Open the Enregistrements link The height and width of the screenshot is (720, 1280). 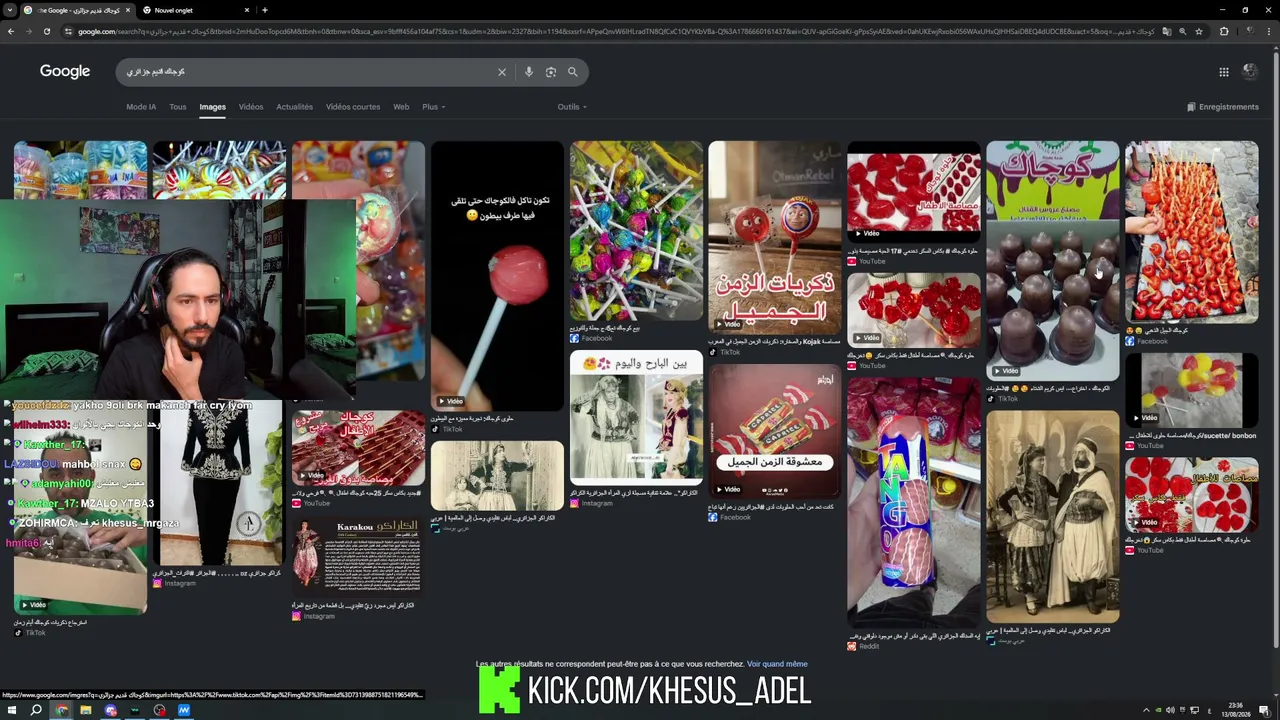pyautogui.click(x=1222, y=107)
